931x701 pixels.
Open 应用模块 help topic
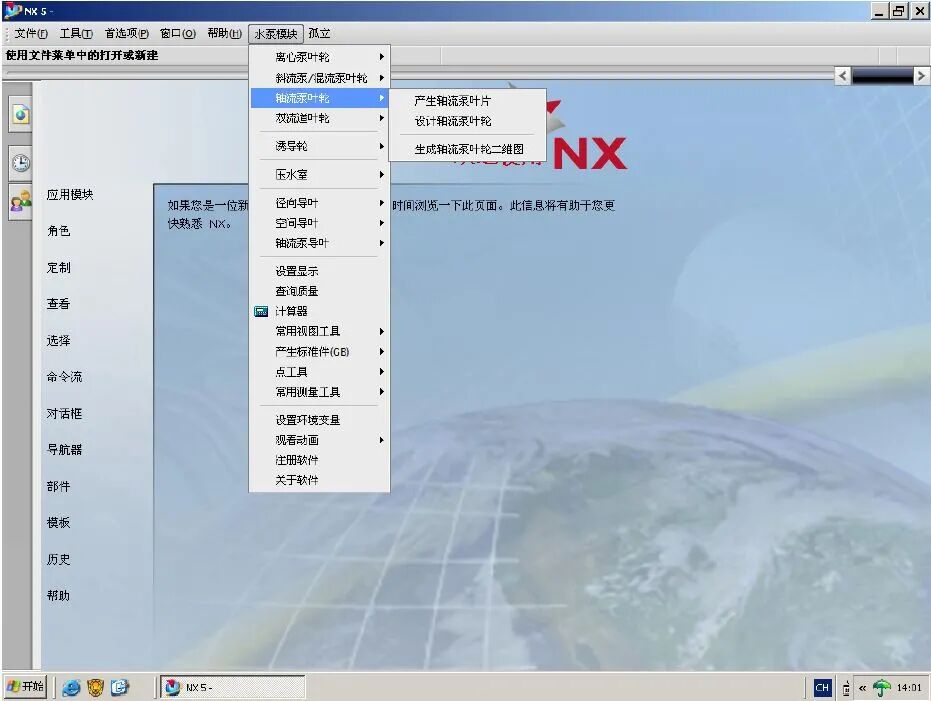click(x=70, y=195)
